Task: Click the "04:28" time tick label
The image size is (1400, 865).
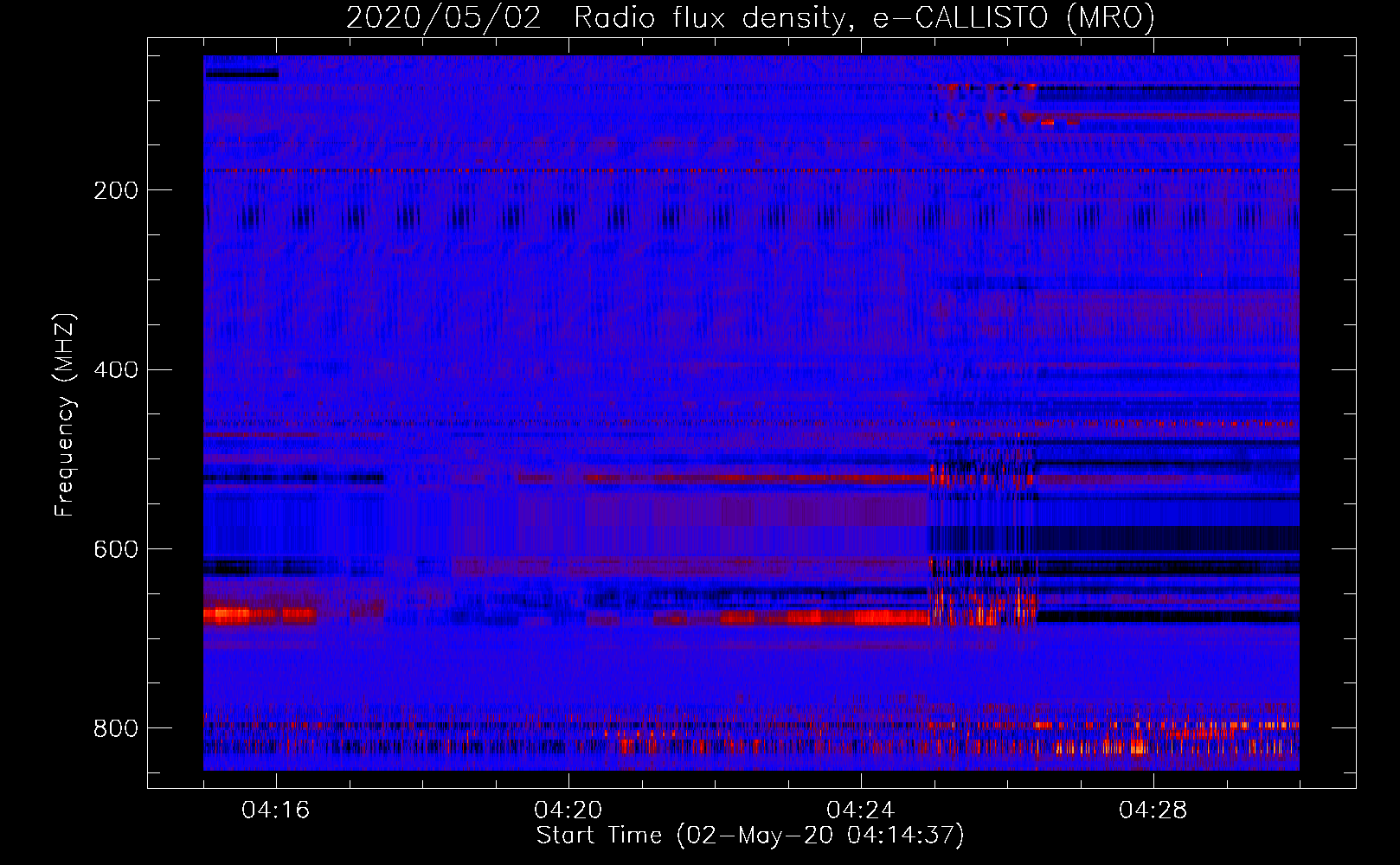Action: 1153,811
